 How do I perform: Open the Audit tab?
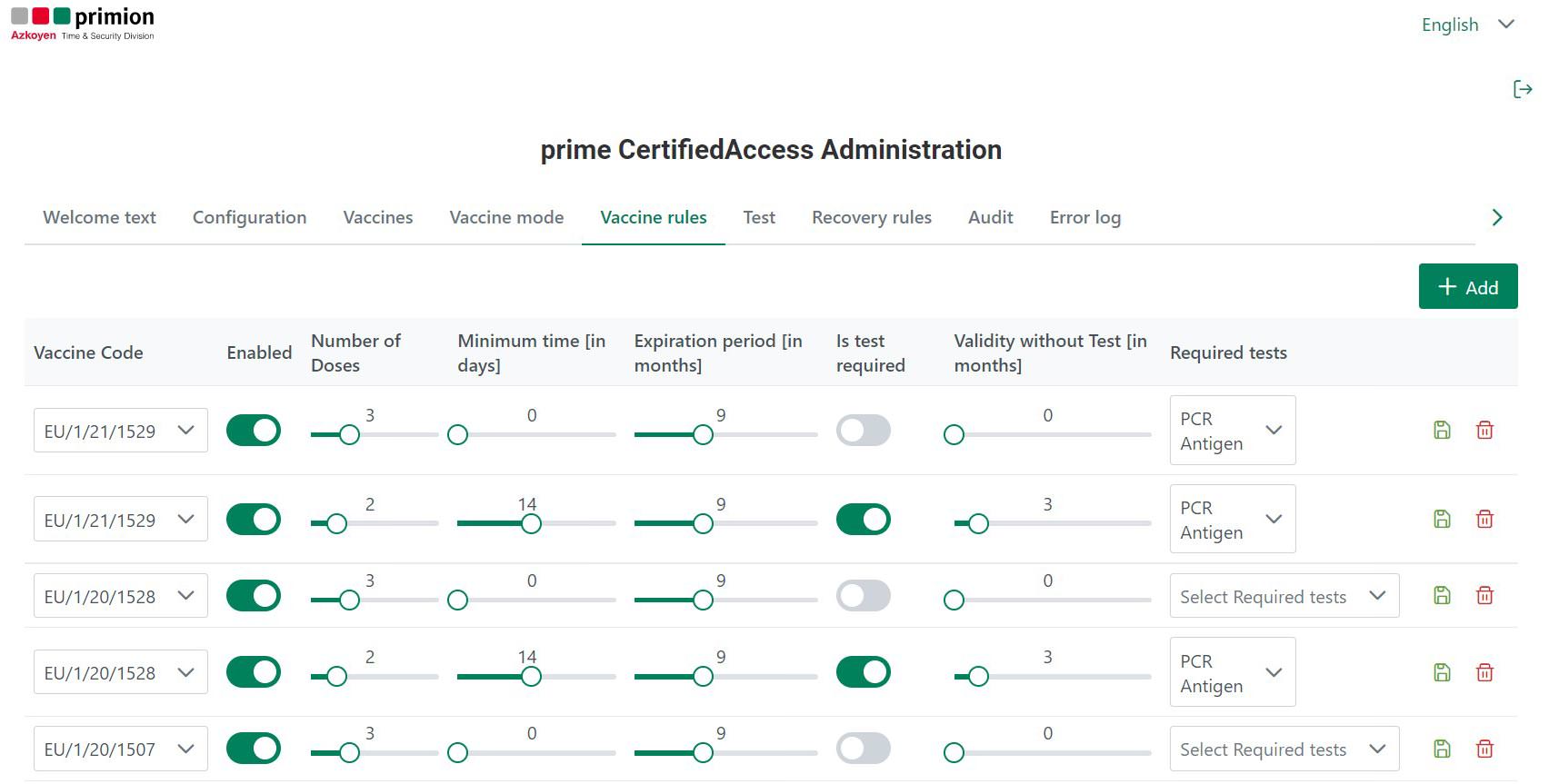click(991, 217)
